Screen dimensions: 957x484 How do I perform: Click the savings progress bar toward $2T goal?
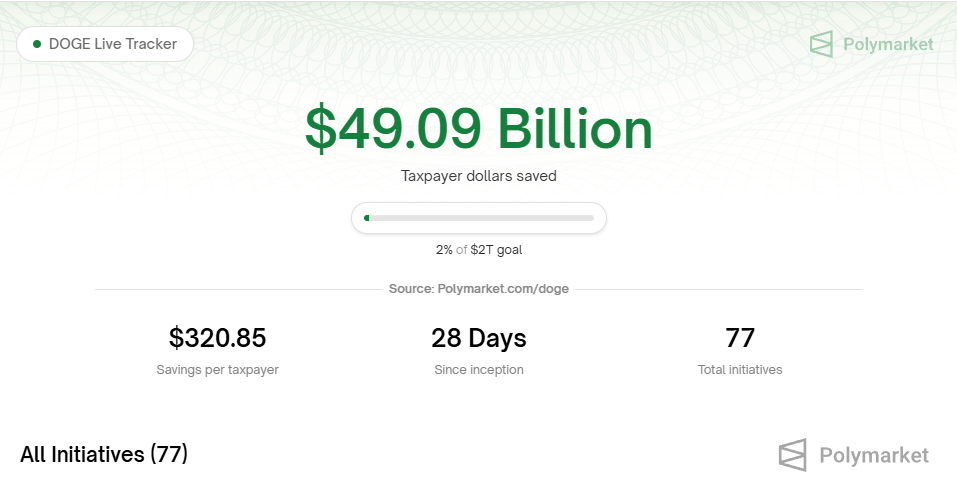[478, 218]
